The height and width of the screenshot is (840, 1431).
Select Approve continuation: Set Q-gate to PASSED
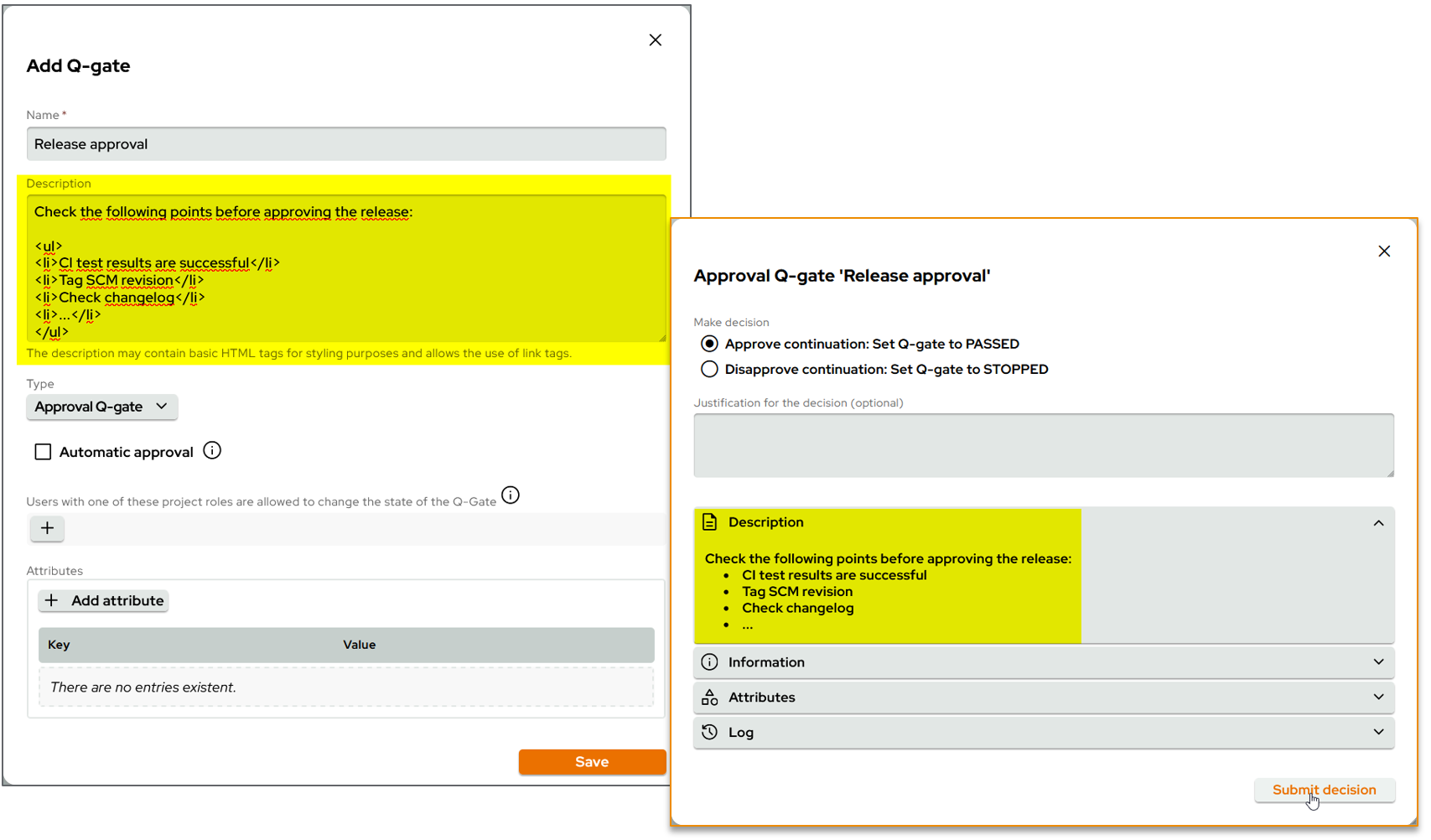pyautogui.click(x=709, y=343)
